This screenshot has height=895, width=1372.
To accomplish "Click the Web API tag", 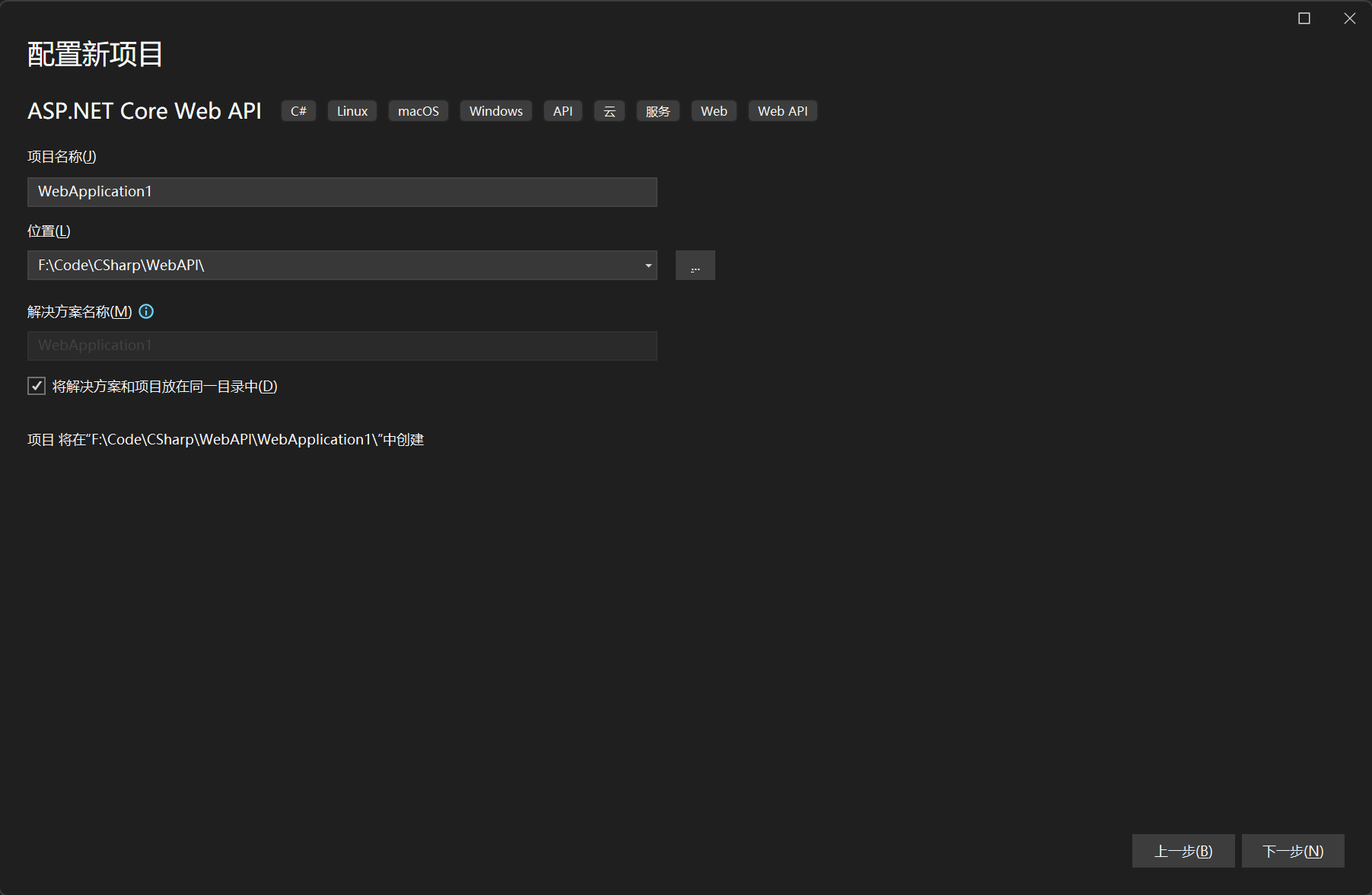I will pos(783,111).
